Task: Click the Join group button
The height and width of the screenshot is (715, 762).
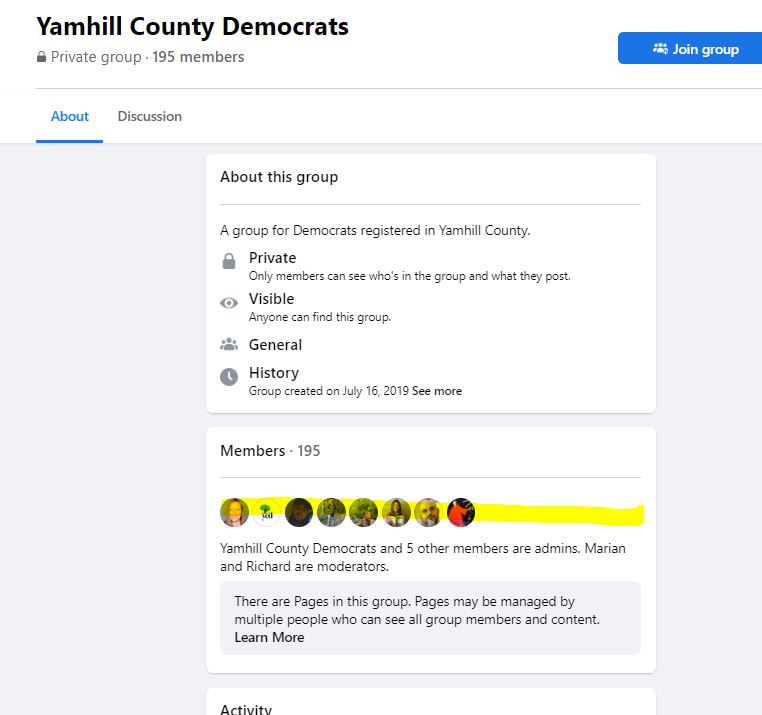Action: click(690, 48)
